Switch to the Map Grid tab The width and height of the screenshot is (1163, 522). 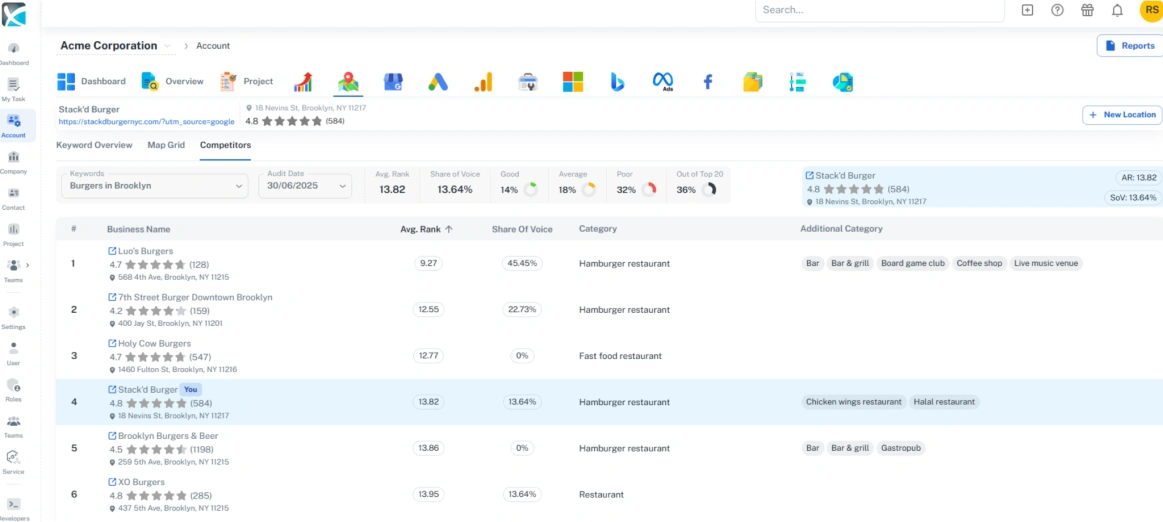click(x=166, y=145)
